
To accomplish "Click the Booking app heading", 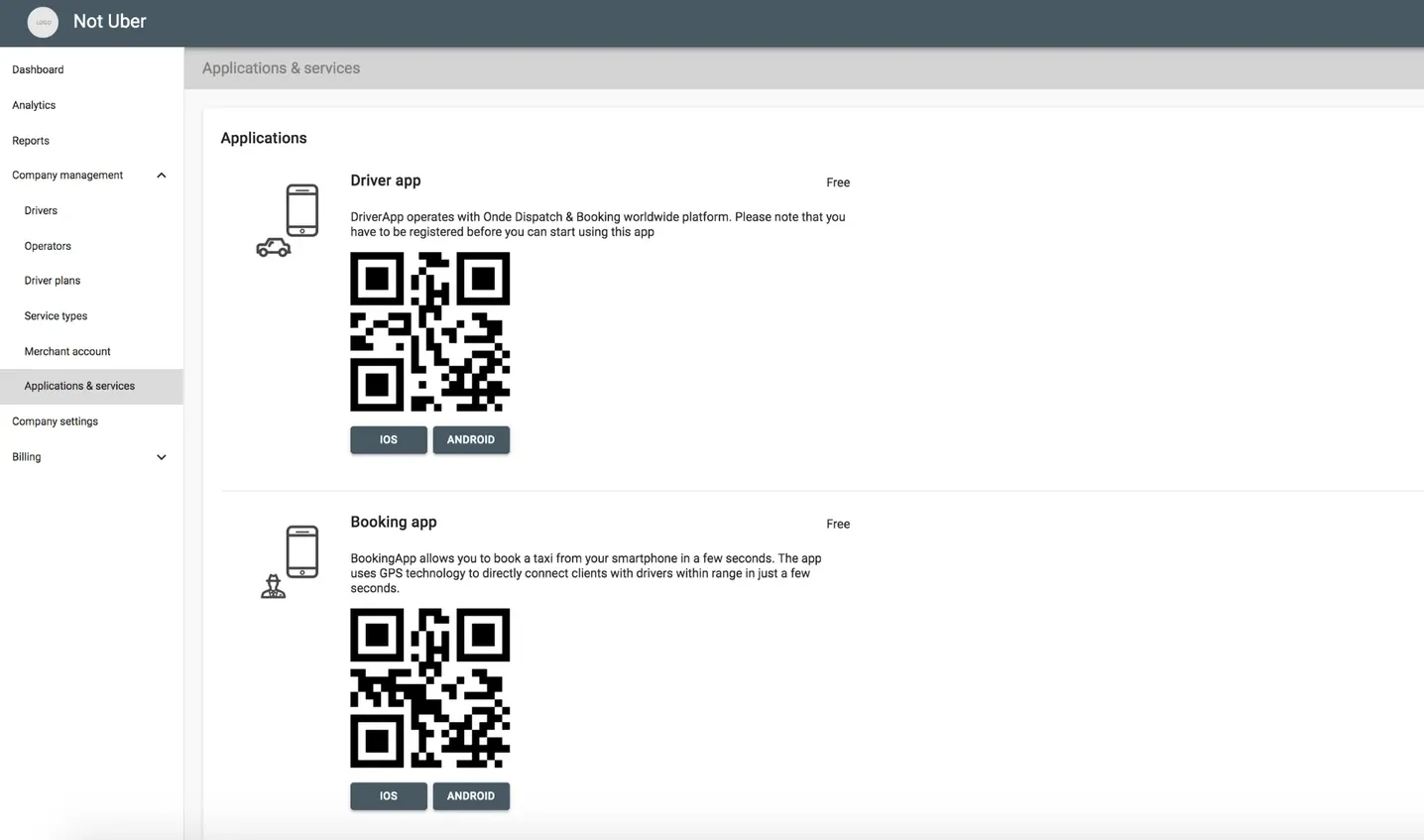I will 394,522.
